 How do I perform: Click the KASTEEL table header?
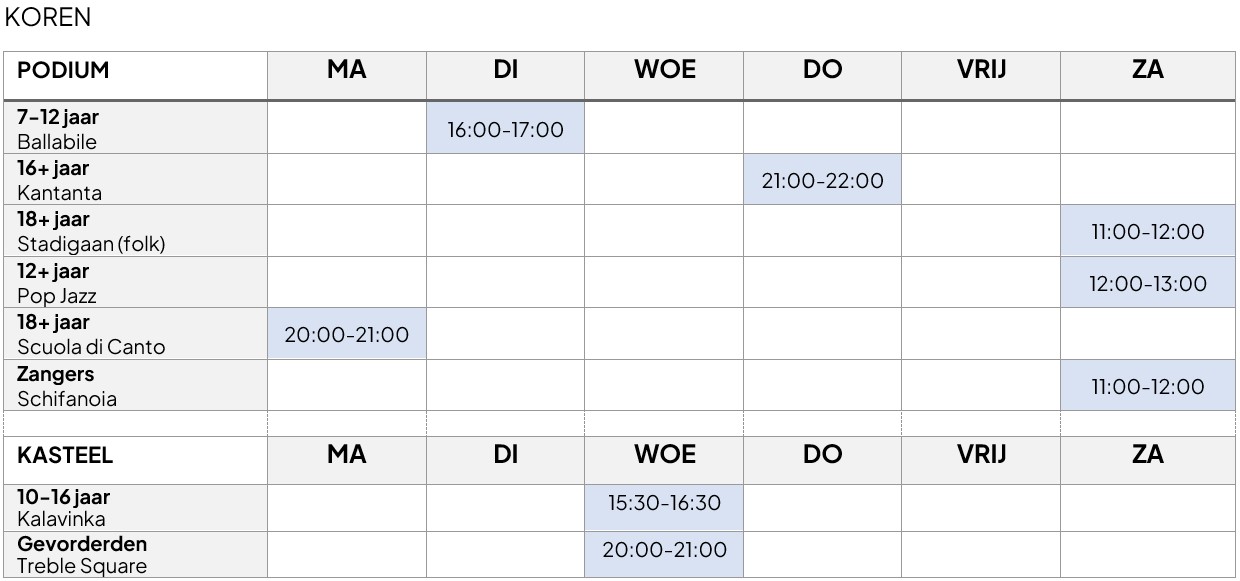point(136,459)
